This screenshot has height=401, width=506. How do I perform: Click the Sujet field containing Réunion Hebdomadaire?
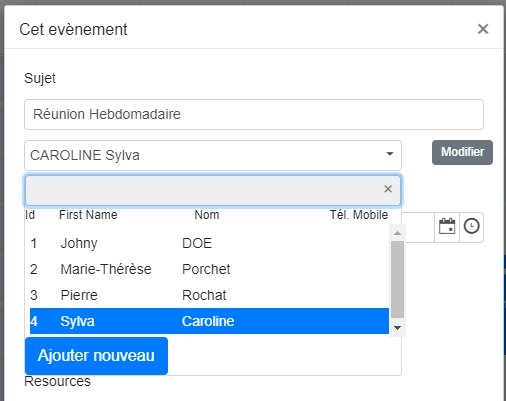coord(254,114)
